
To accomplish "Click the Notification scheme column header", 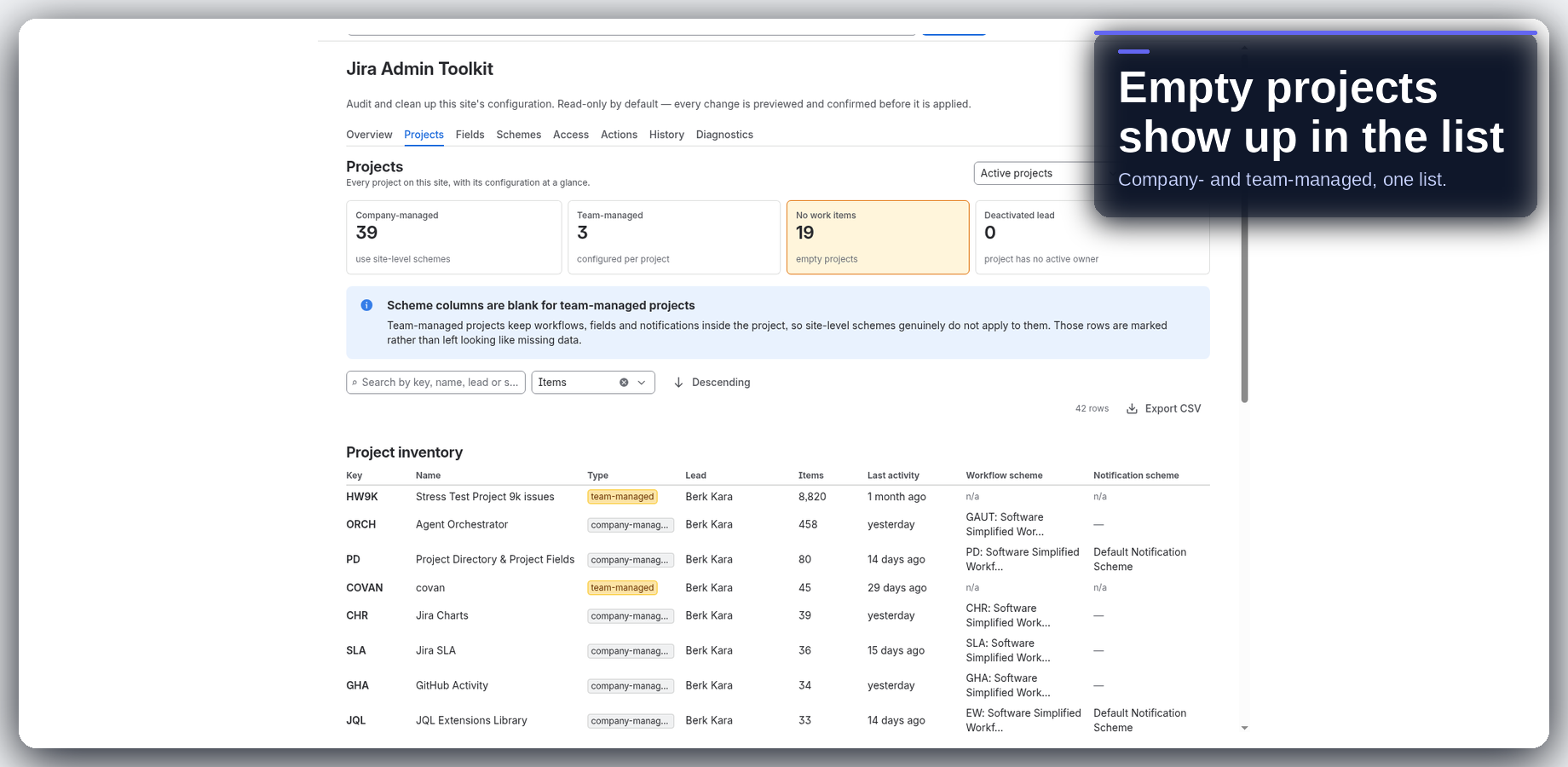I will pyautogui.click(x=1136, y=476).
